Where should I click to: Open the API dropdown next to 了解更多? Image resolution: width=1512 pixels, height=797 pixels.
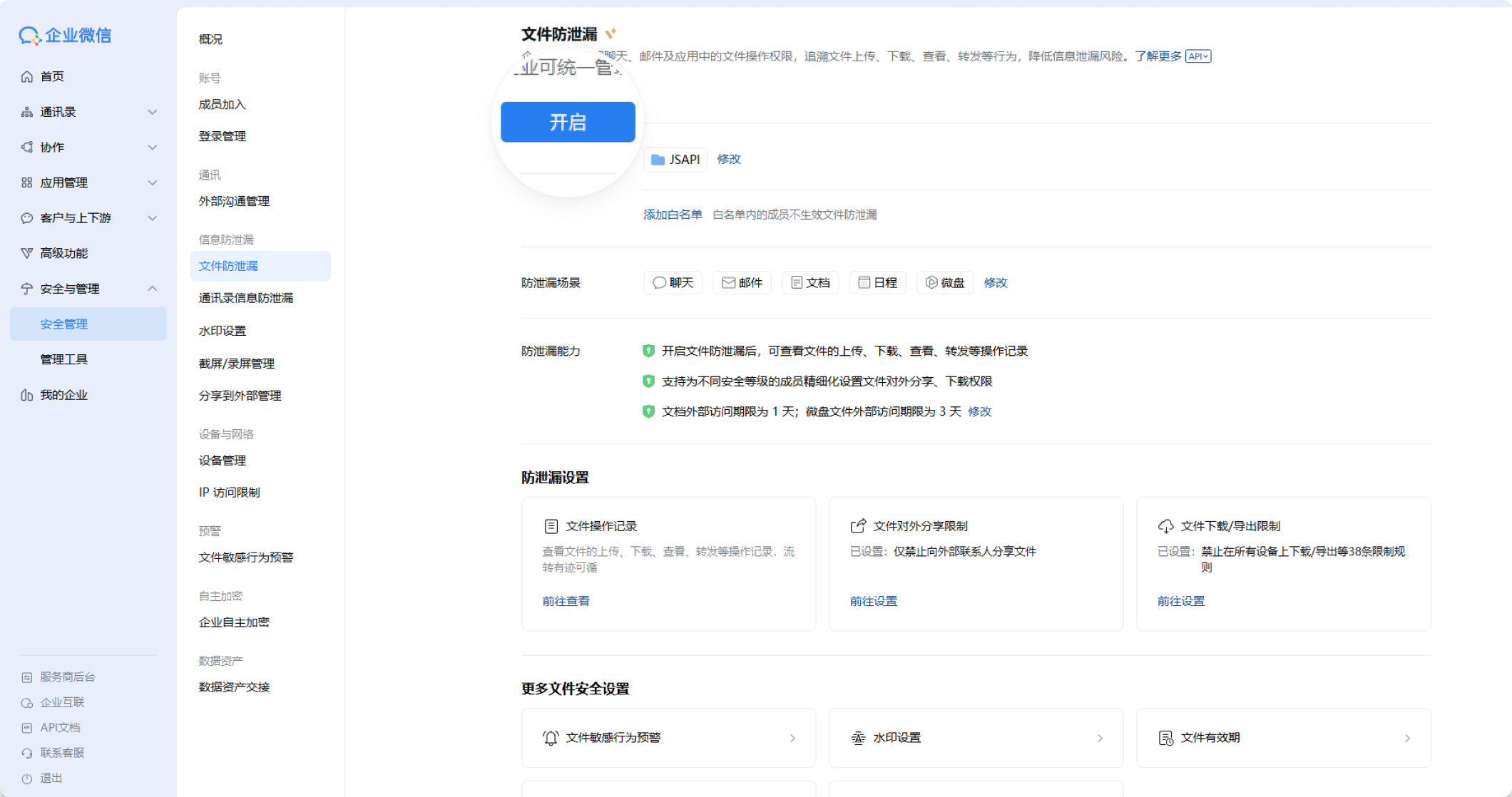pyautogui.click(x=1197, y=56)
